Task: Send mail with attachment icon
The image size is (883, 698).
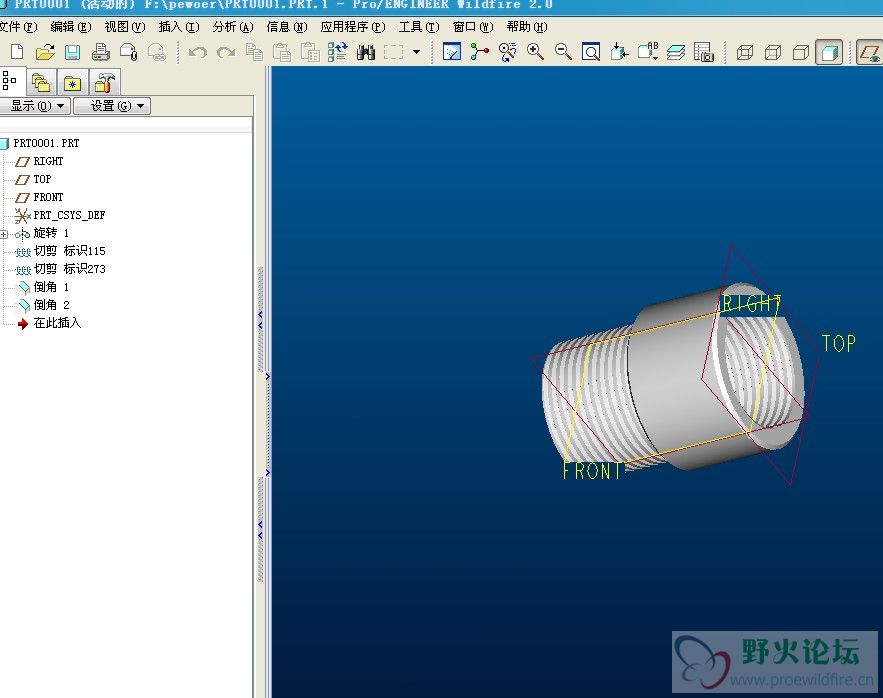Action: pos(128,52)
